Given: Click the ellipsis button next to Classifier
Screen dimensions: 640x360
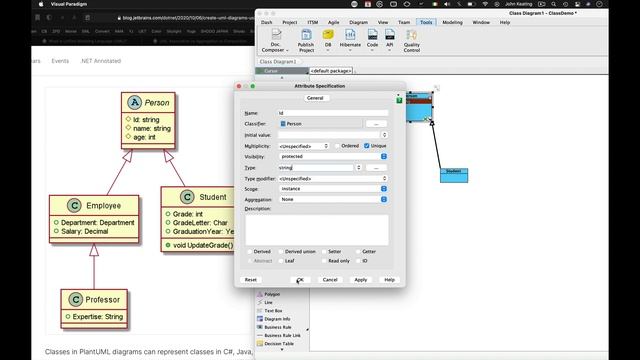Looking at the screenshot, I should [x=376, y=123].
